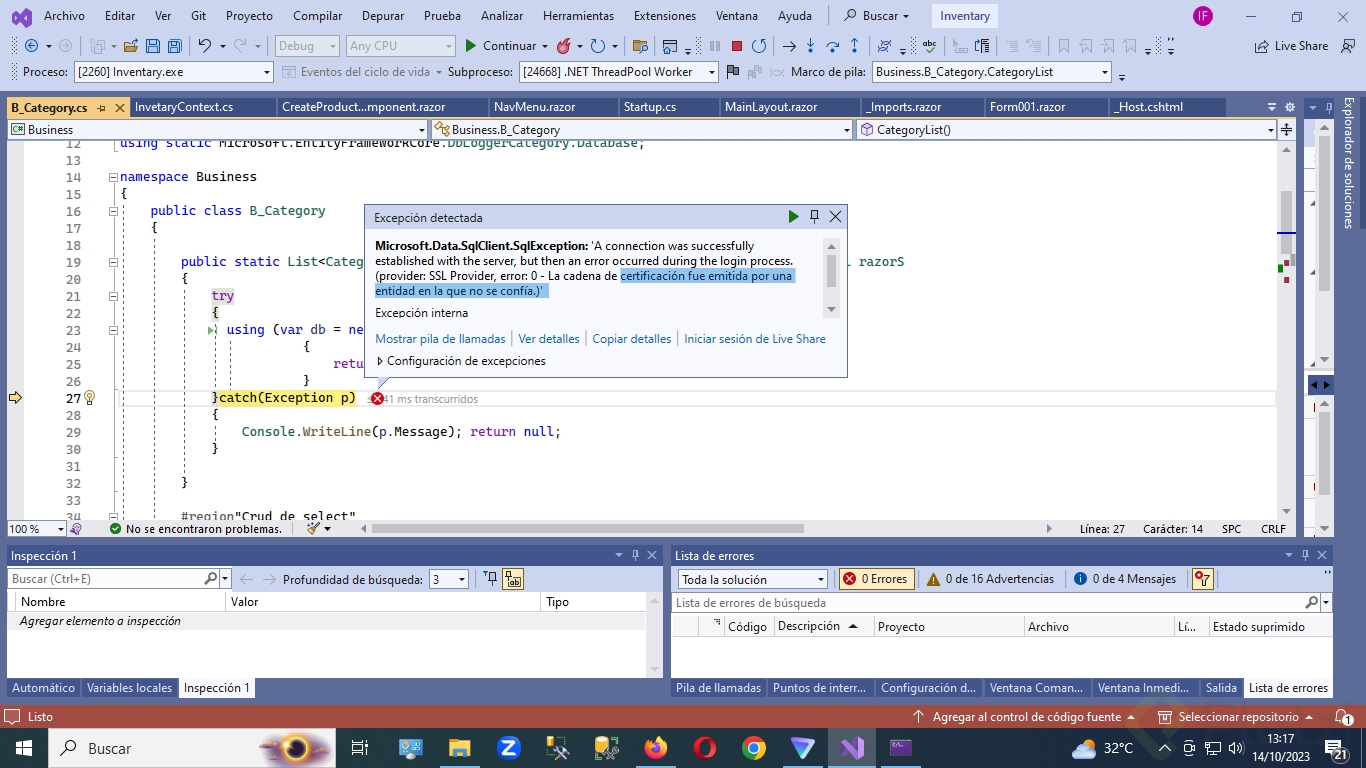Viewport: 1366px width, 768px height.
Task: Pin the exception popup window
Action: click(815, 217)
